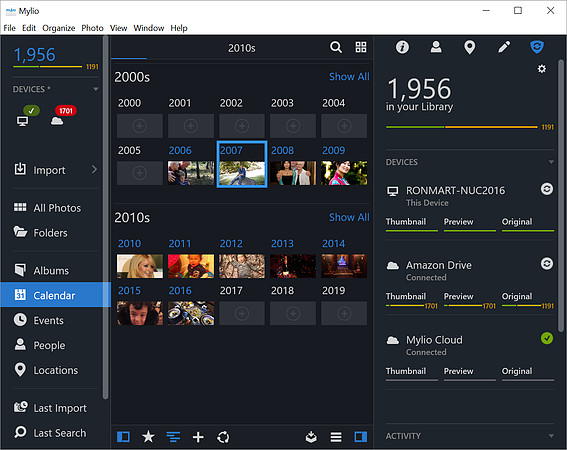Add photos to the empty 2003 placeholder
This screenshot has height=450, width=567.
(293, 126)
